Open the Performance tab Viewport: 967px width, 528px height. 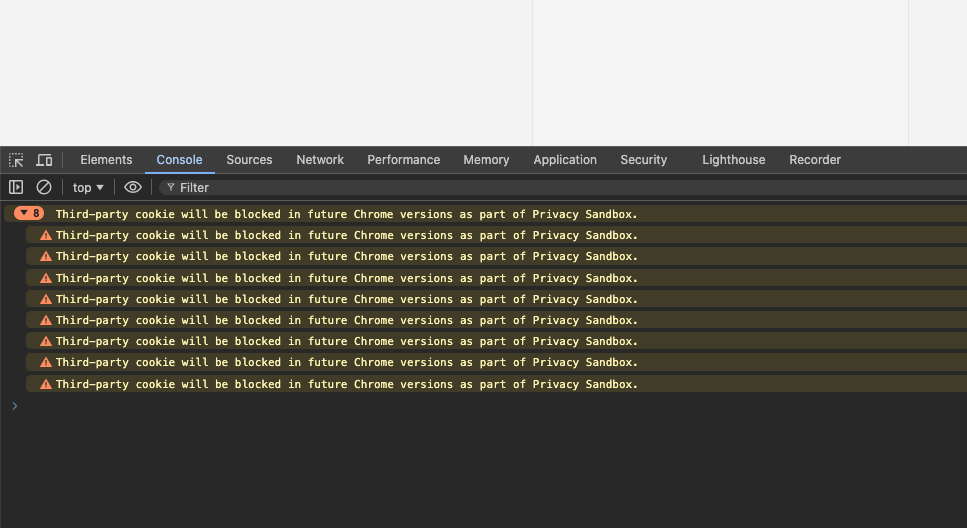pos(403,160)
